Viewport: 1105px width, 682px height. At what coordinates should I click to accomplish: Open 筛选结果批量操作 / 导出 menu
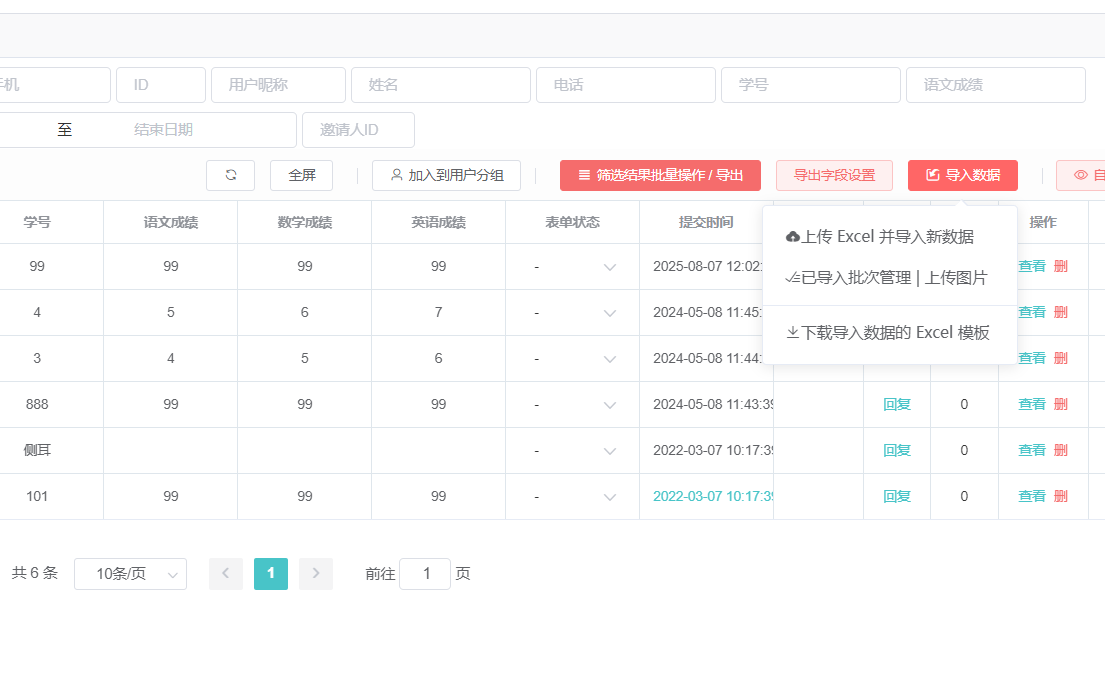pos(660,175)
